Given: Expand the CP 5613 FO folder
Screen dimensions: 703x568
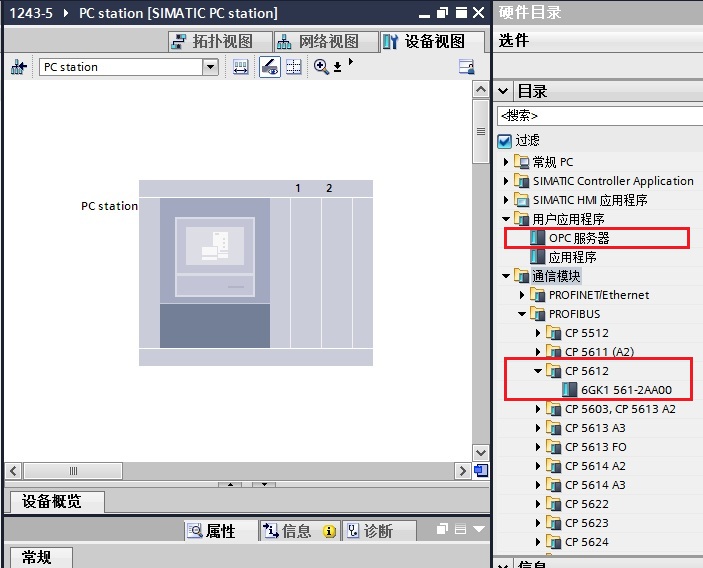Looking at the screenshot, I should pos(538,447).
